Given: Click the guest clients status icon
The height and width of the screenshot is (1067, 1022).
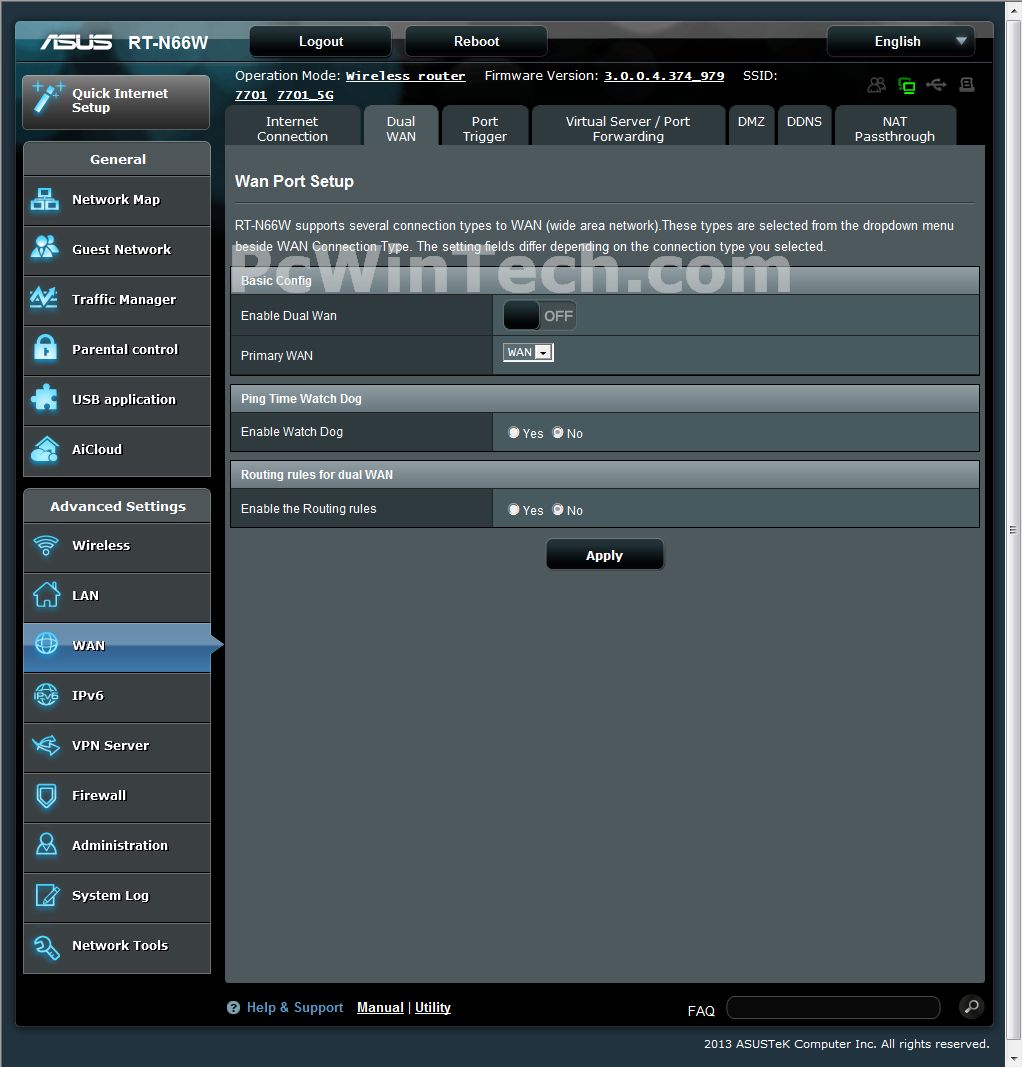Looking at the screenshot, I should tap(876, 85).
